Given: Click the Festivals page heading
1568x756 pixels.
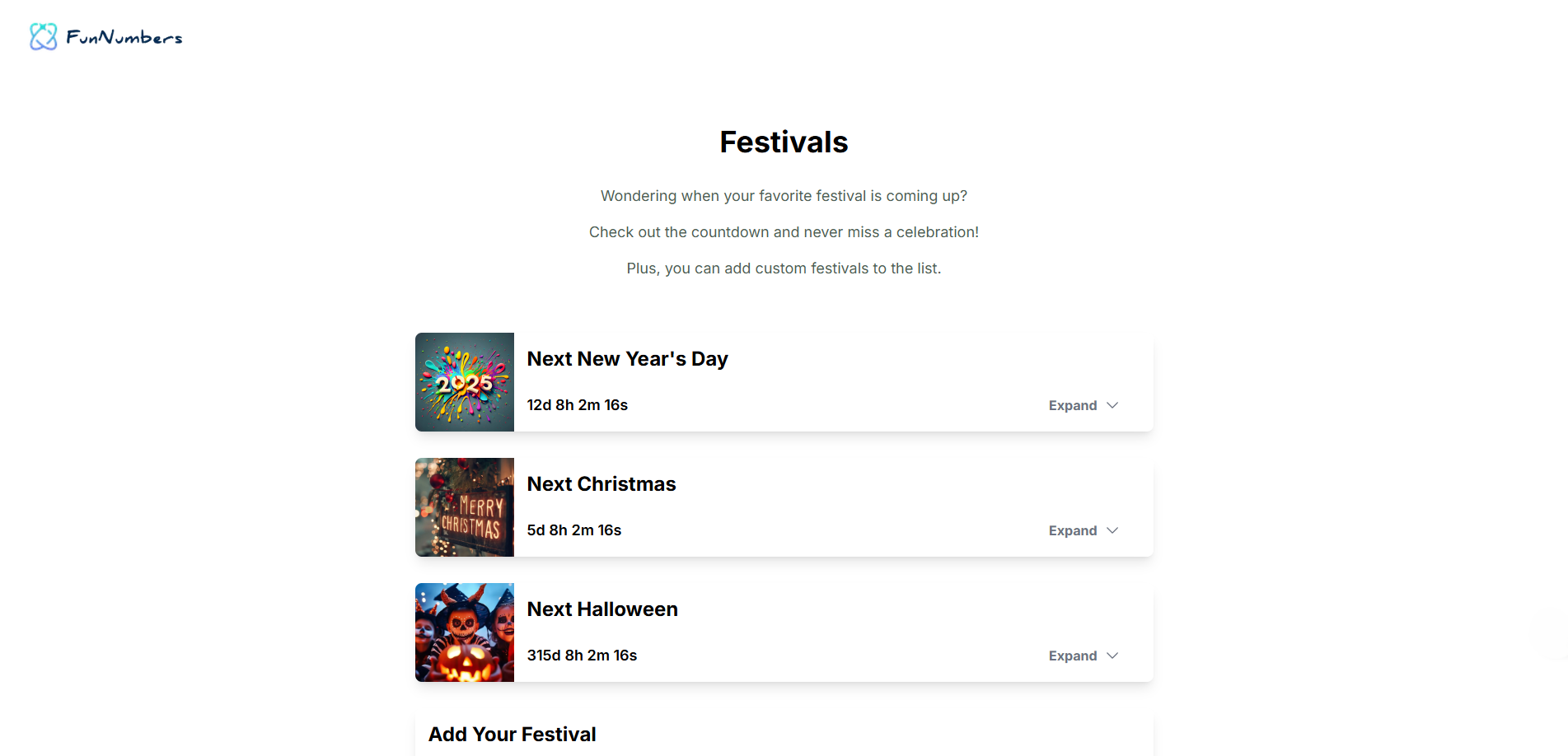Looking at the screenshot, I should click(784, 142).
